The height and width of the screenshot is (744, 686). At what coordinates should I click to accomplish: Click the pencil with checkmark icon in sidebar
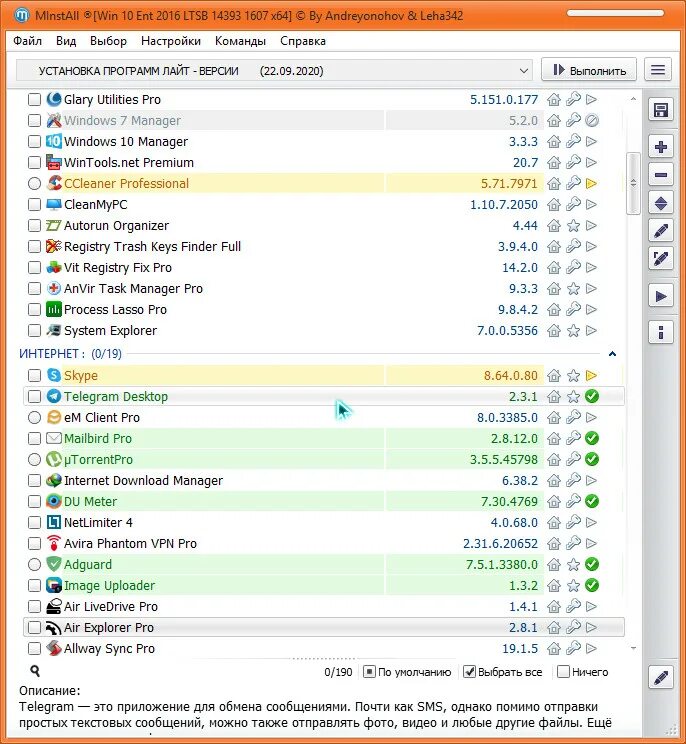(661, 259)
